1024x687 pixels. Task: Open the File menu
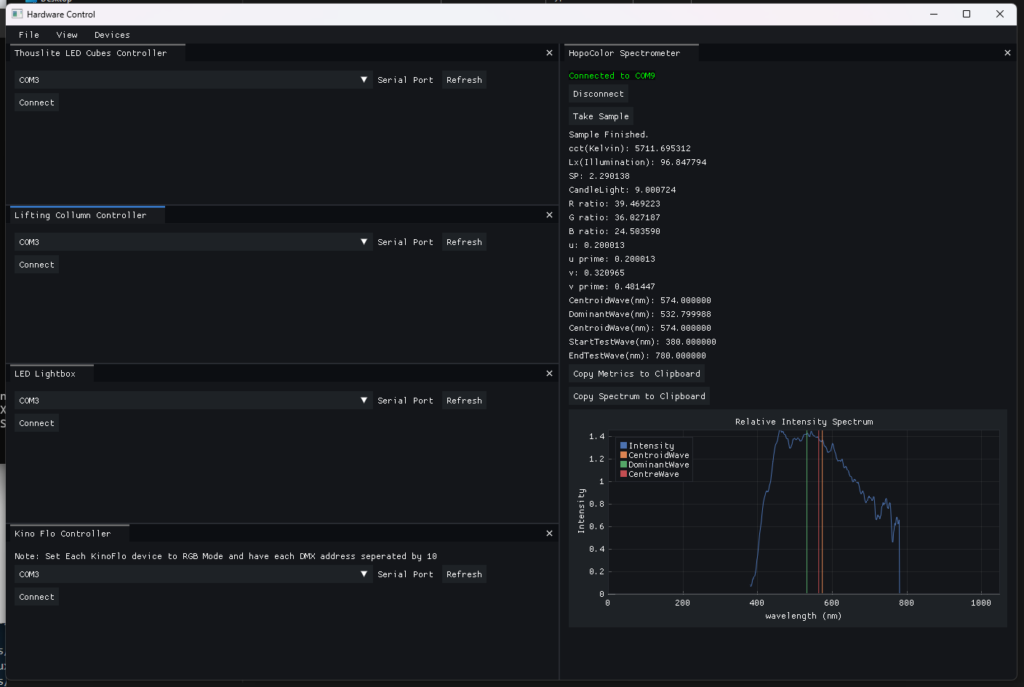click(x=29, y=35)
